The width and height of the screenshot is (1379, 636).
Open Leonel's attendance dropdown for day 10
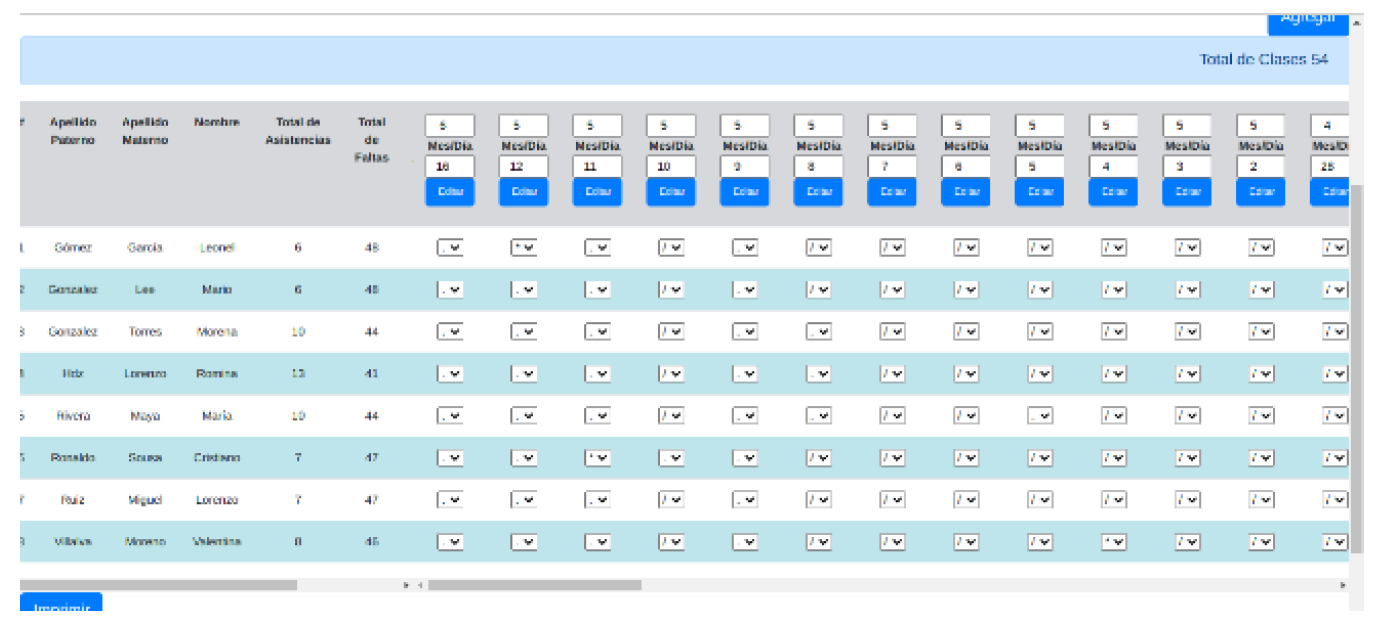(671, 248)
